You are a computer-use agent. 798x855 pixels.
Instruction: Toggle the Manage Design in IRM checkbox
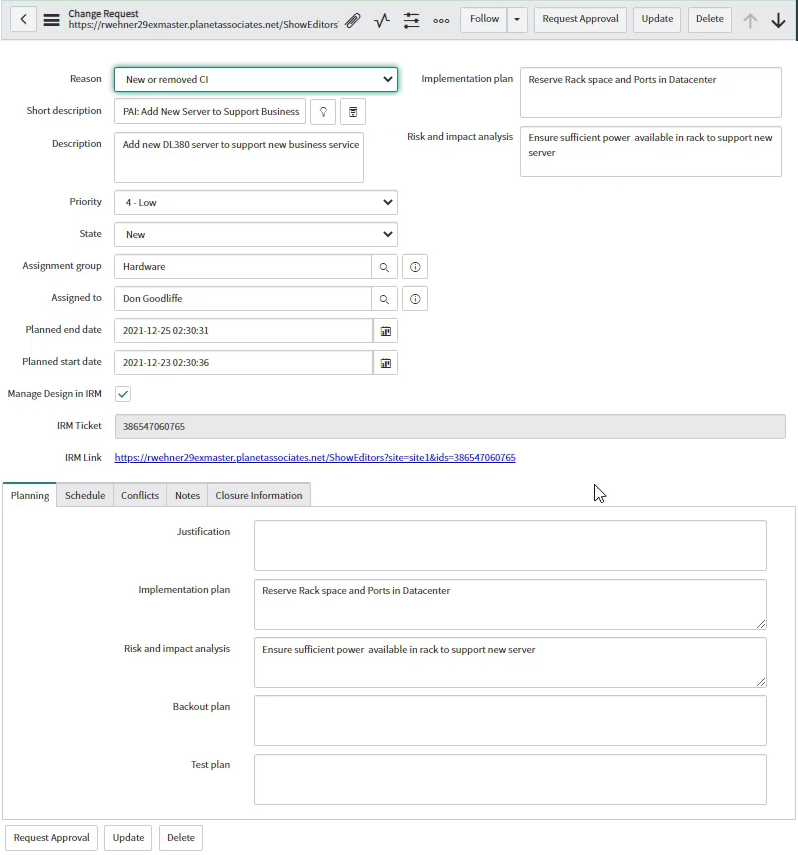pos(123,394)
